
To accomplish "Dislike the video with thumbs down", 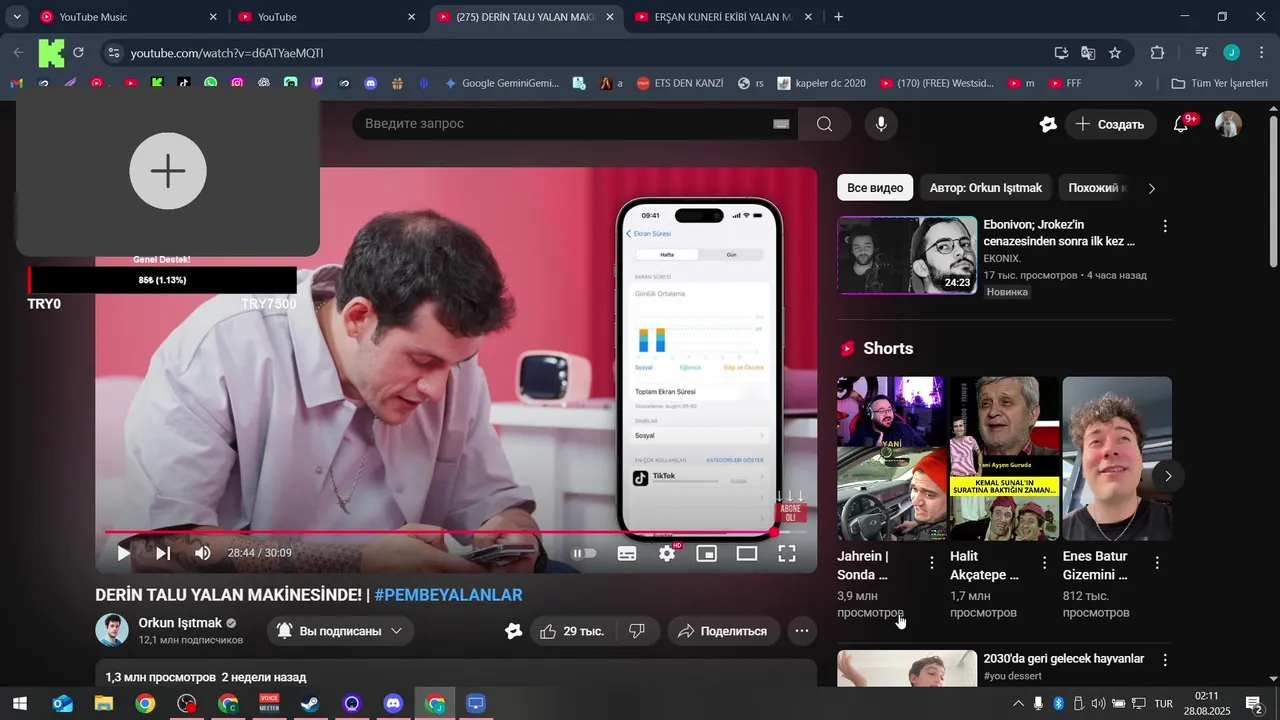I will click(x=636, y=631).
